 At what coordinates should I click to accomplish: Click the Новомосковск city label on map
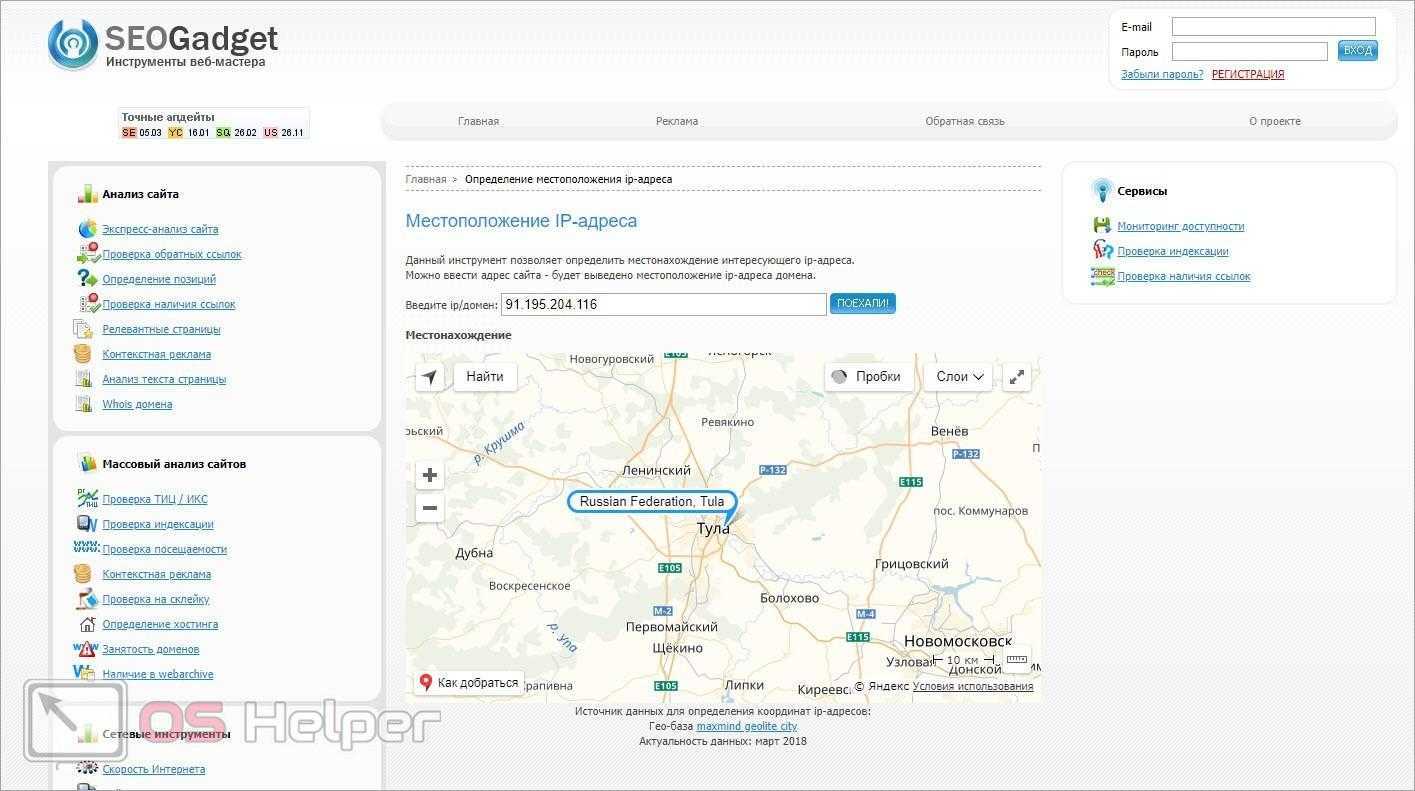(x=958, y=641)
